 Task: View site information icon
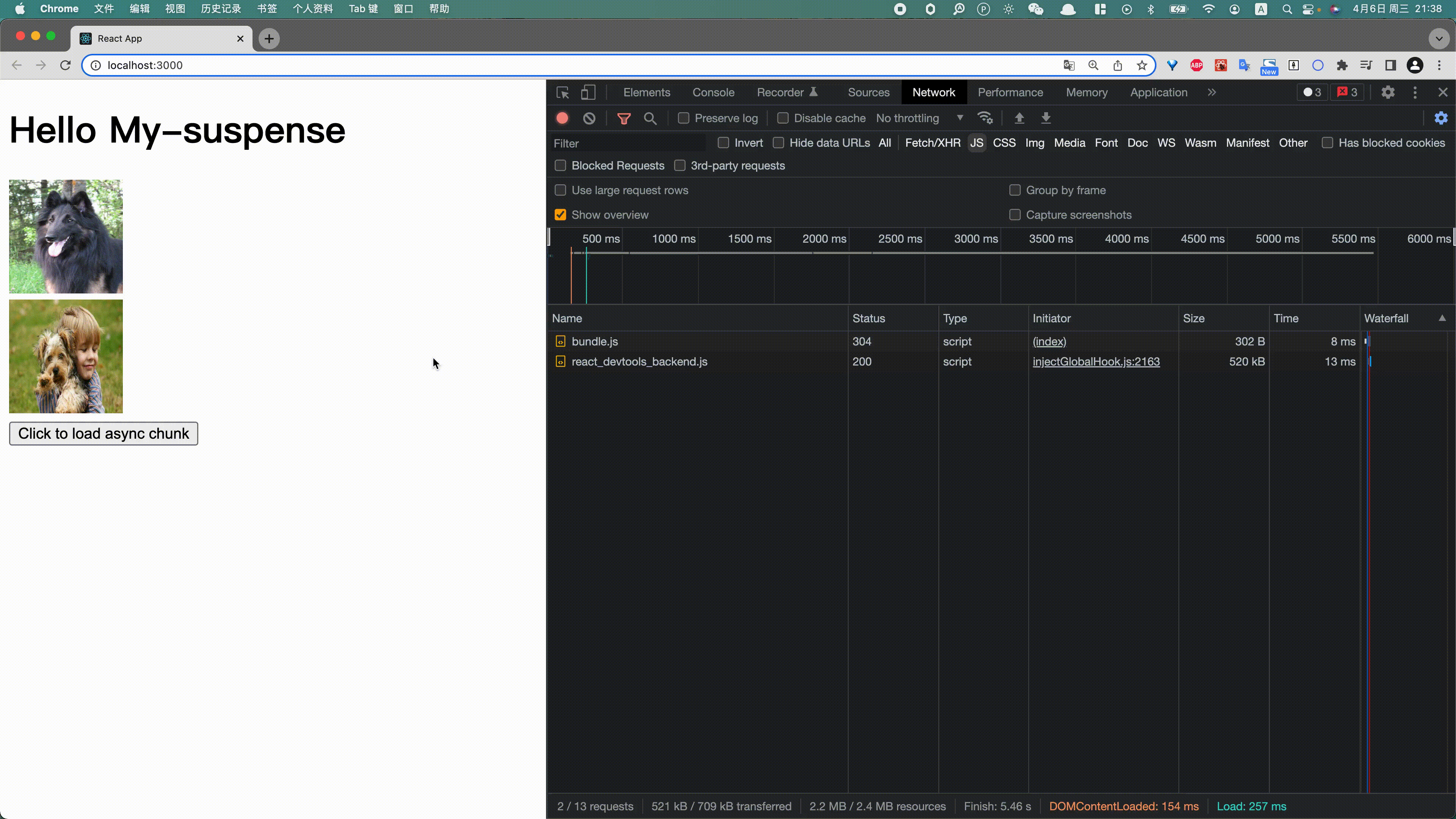tap(96, 65)
